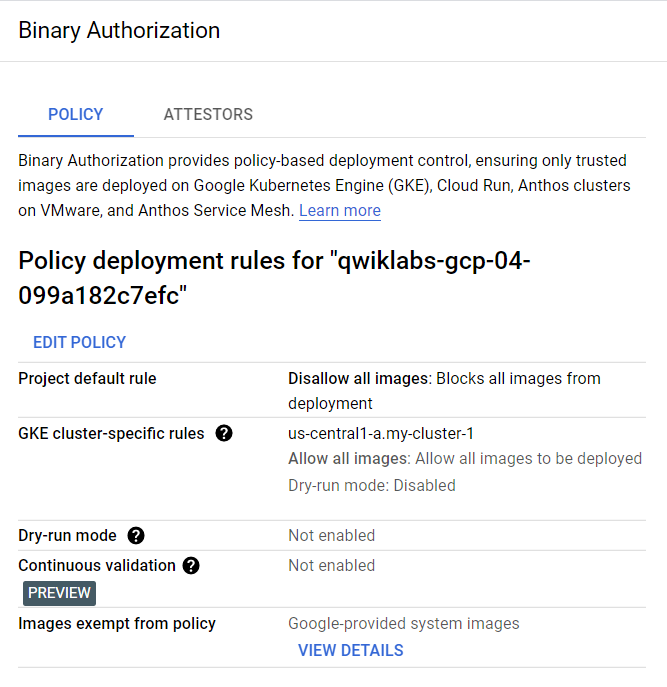Switch to the ATTESTORS tab

[x=208, y=114]
